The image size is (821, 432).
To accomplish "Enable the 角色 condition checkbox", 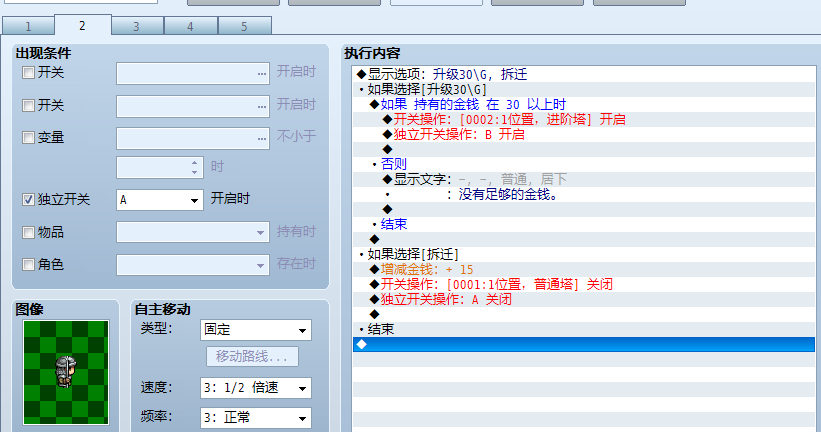I will click(28, 265).
